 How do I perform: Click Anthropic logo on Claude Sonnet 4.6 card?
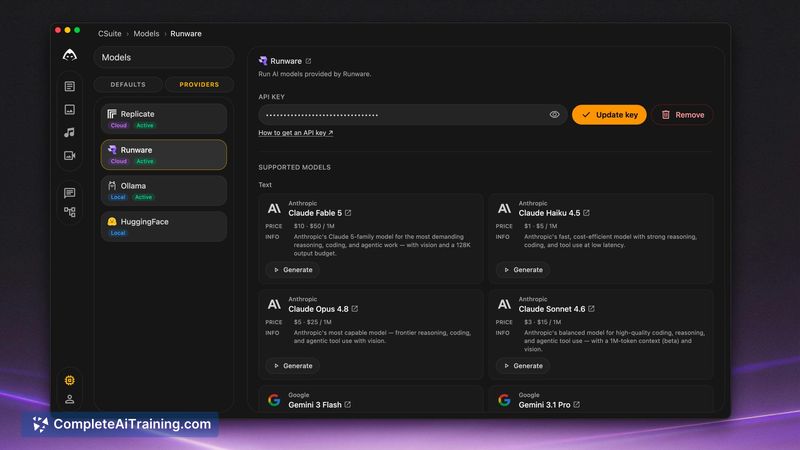click(x=504, y=304)
